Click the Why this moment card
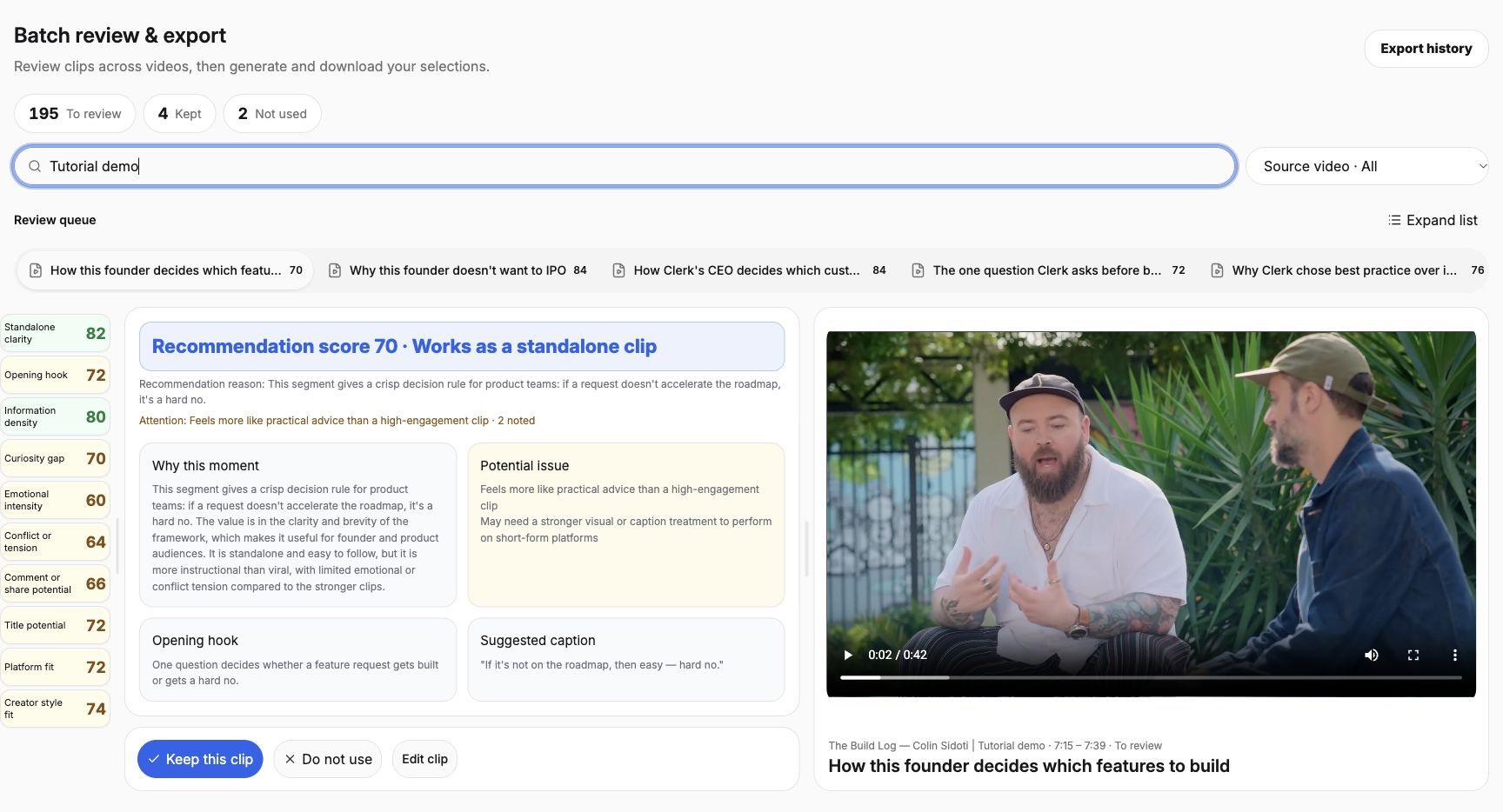The image size is (1503, 812). coord(297,525)
